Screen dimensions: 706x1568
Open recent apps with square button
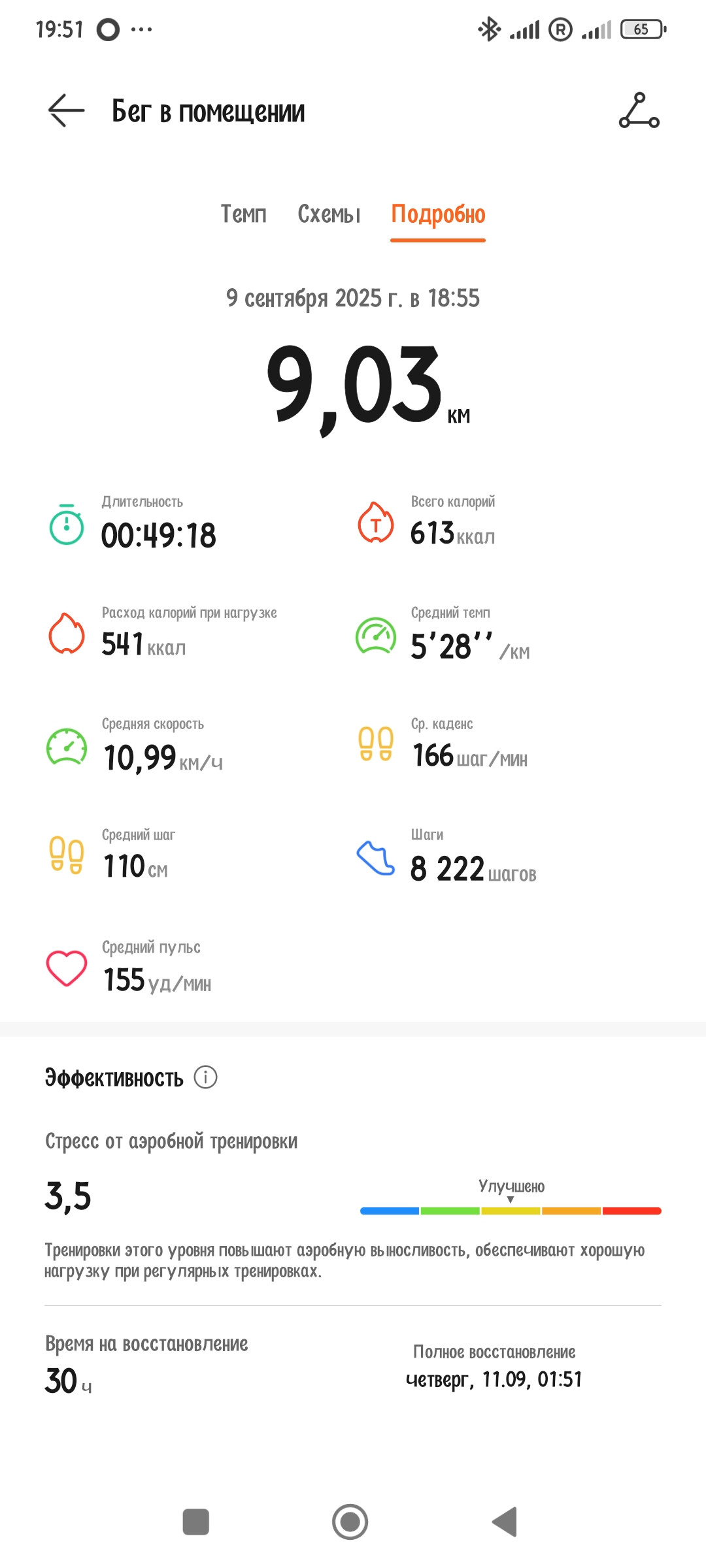click(x=195, y=1522)
